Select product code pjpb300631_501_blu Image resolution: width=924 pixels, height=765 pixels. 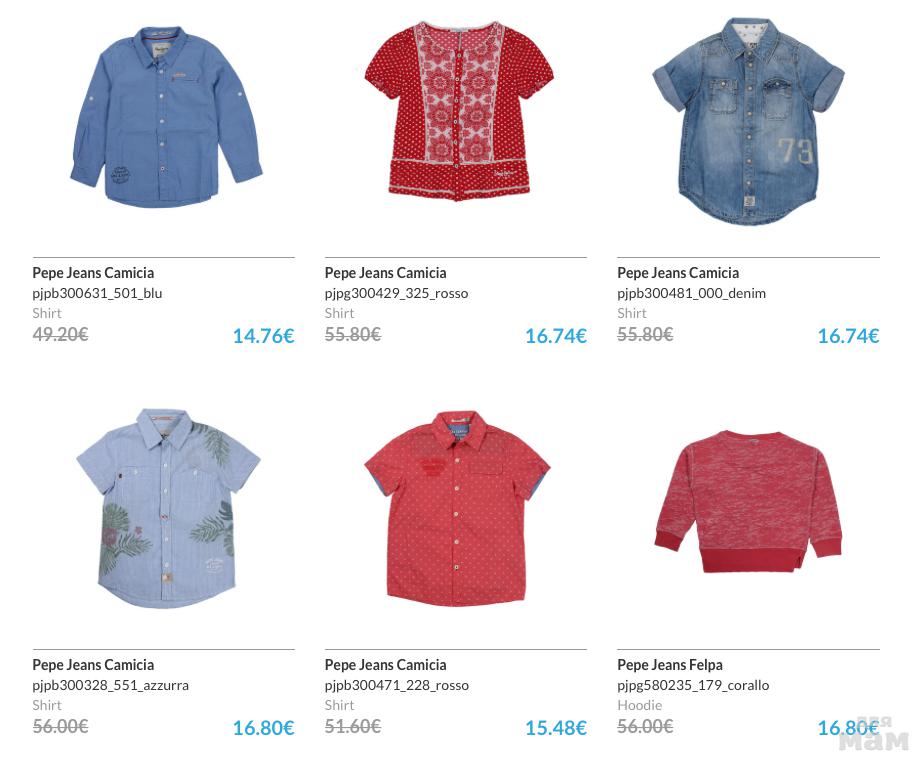click(97, 293)
